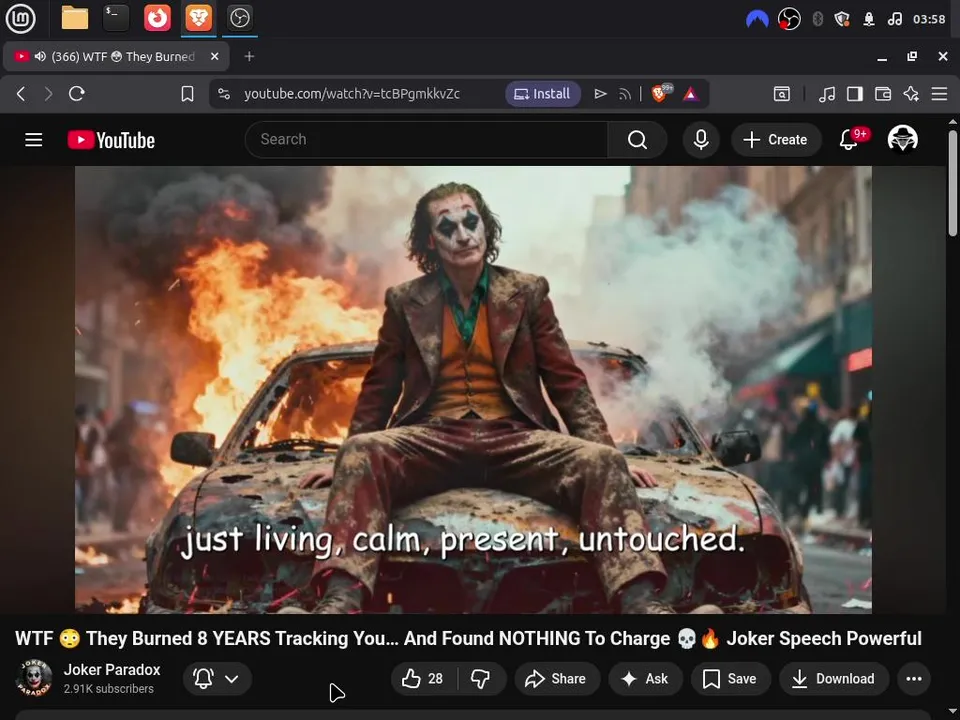960x720 pixels.
Task: Click the youtube.com address bar URL
Action: [x=352, y=94]
